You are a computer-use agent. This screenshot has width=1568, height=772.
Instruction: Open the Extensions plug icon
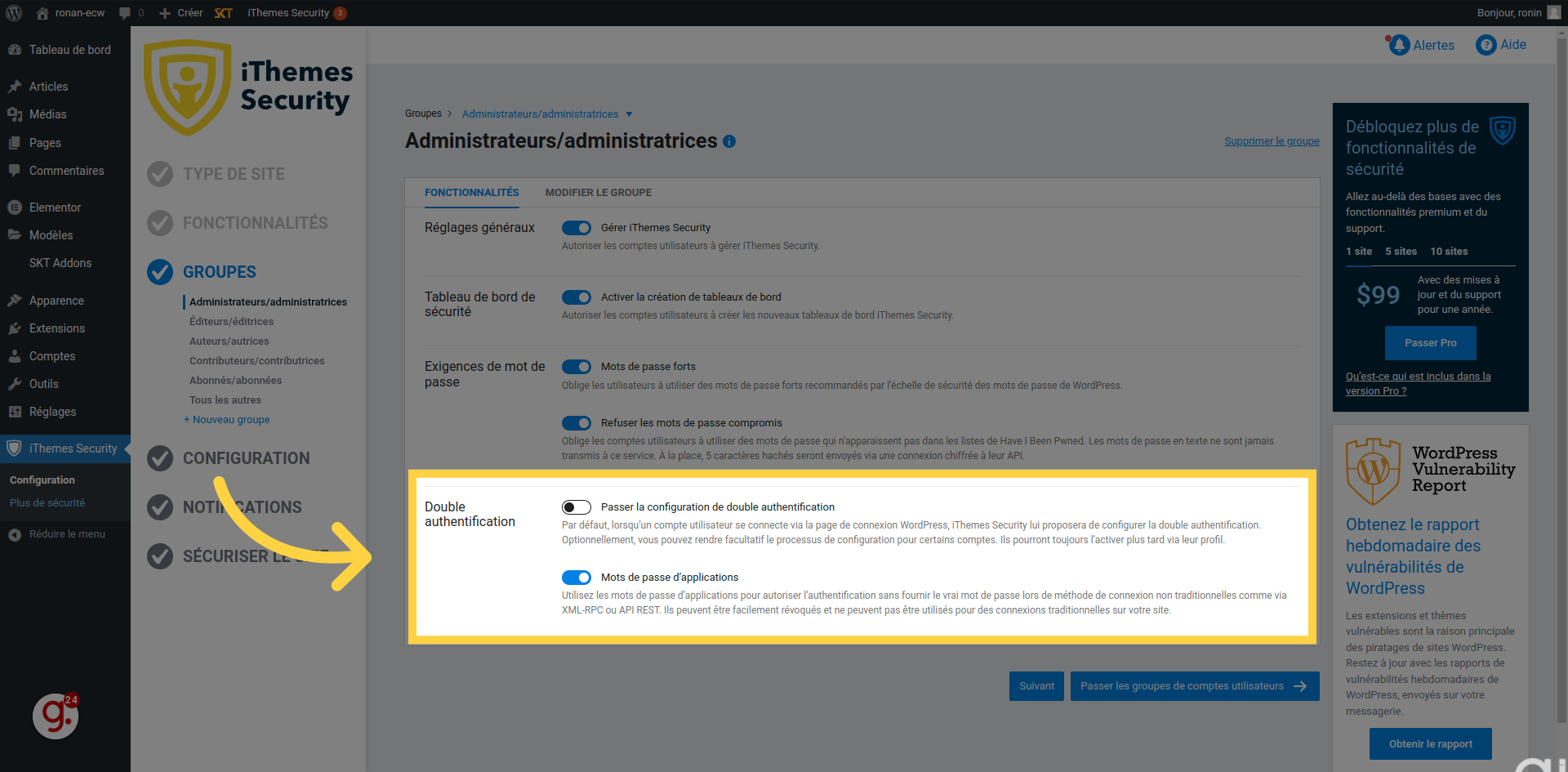click(15, 328)
